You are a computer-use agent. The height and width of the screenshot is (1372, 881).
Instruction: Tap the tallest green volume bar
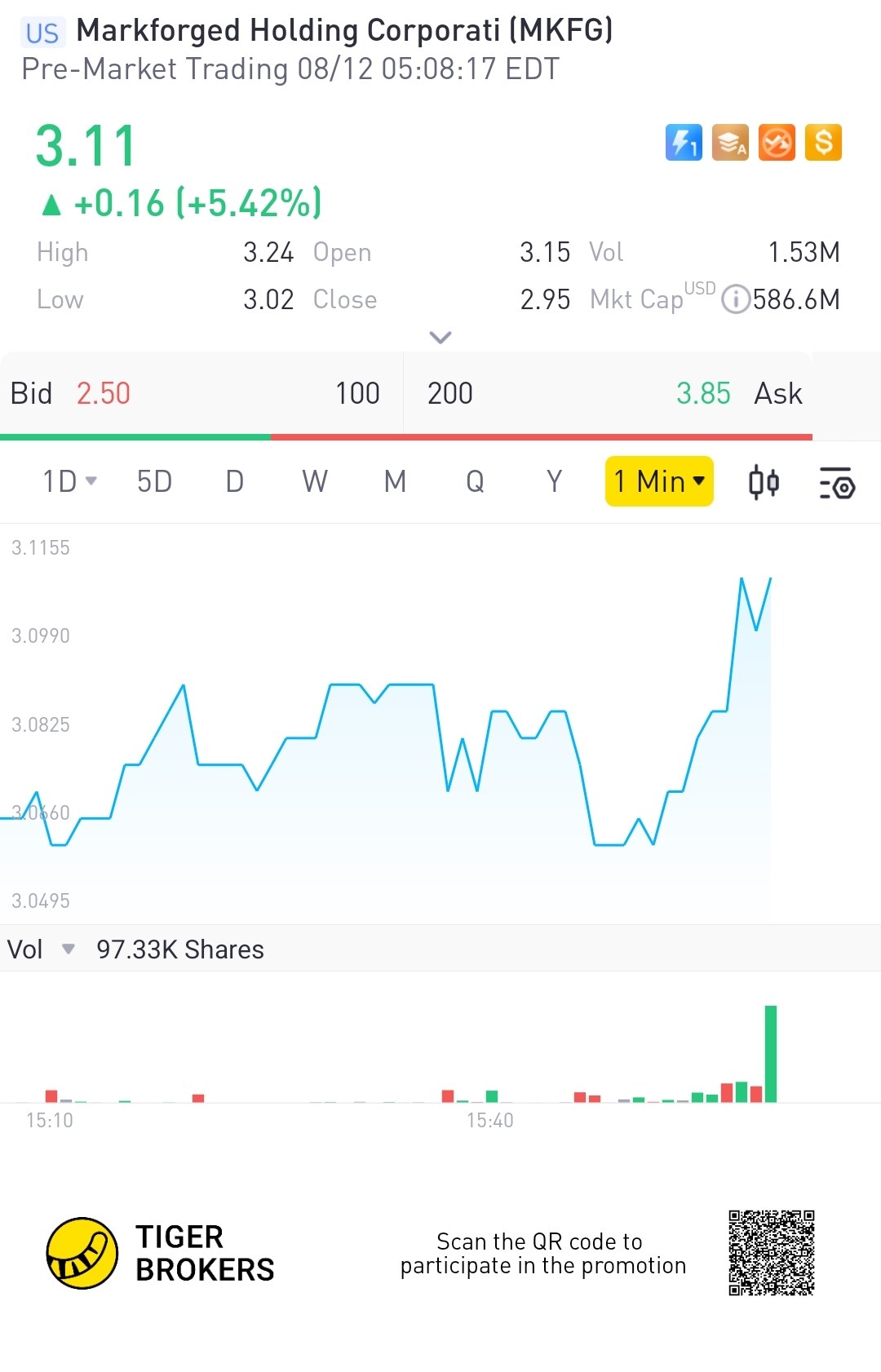[771, 1054]
